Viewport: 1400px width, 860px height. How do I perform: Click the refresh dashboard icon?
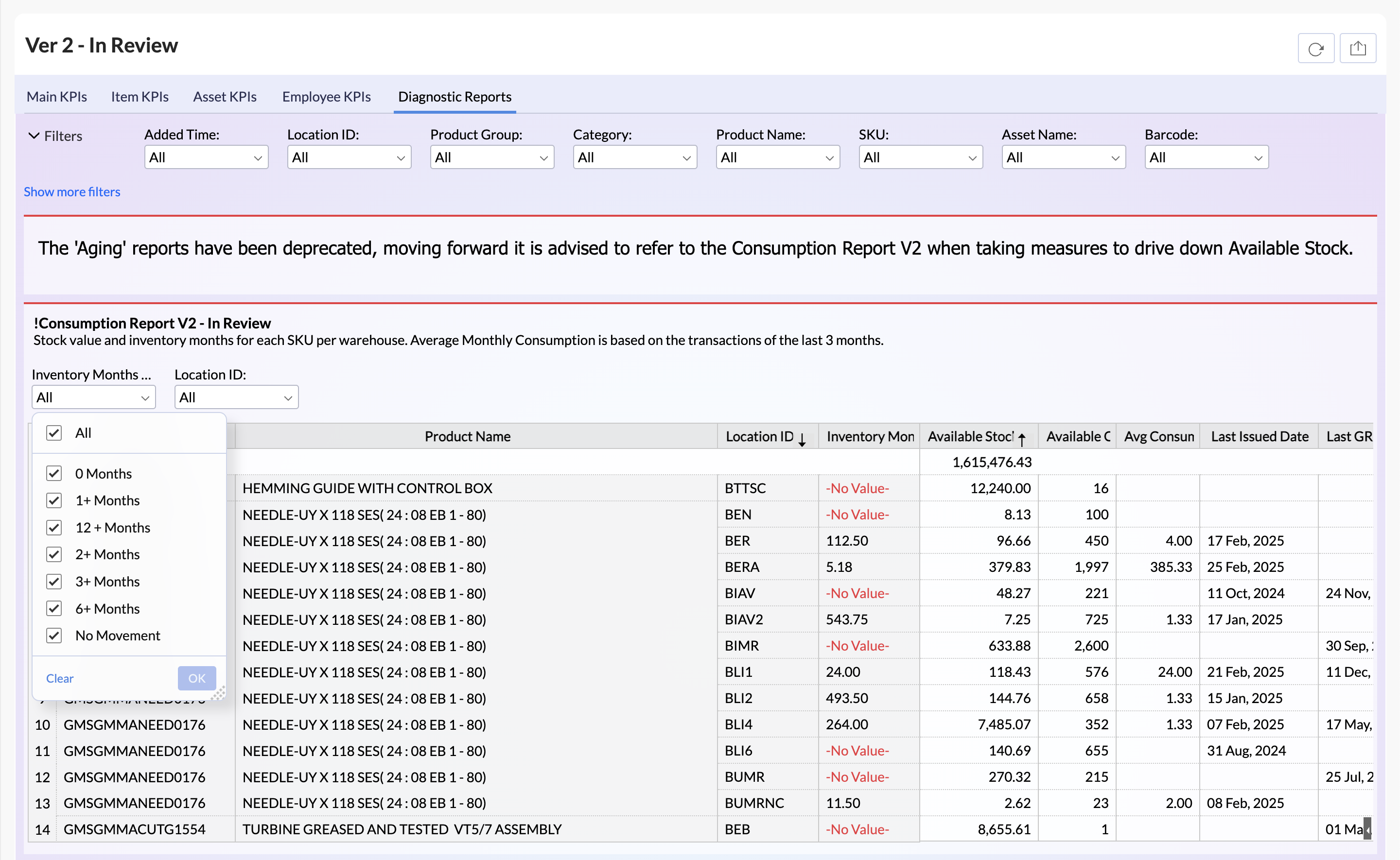click(1315, 49)
